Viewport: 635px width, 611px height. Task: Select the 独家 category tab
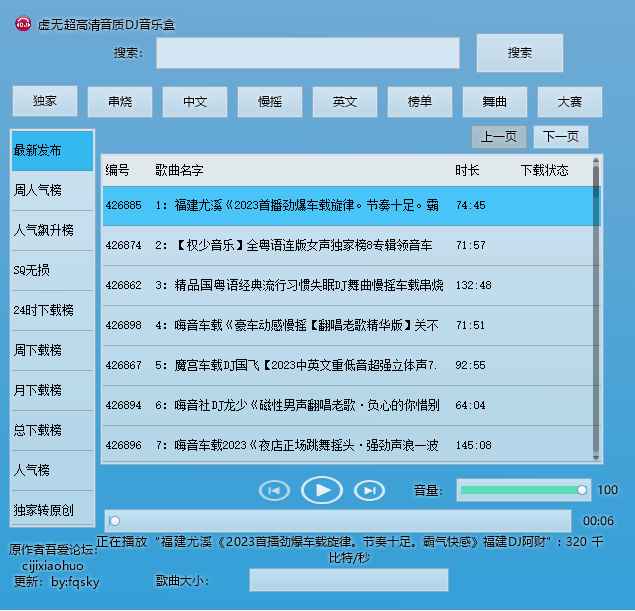[x=45, y=102]
